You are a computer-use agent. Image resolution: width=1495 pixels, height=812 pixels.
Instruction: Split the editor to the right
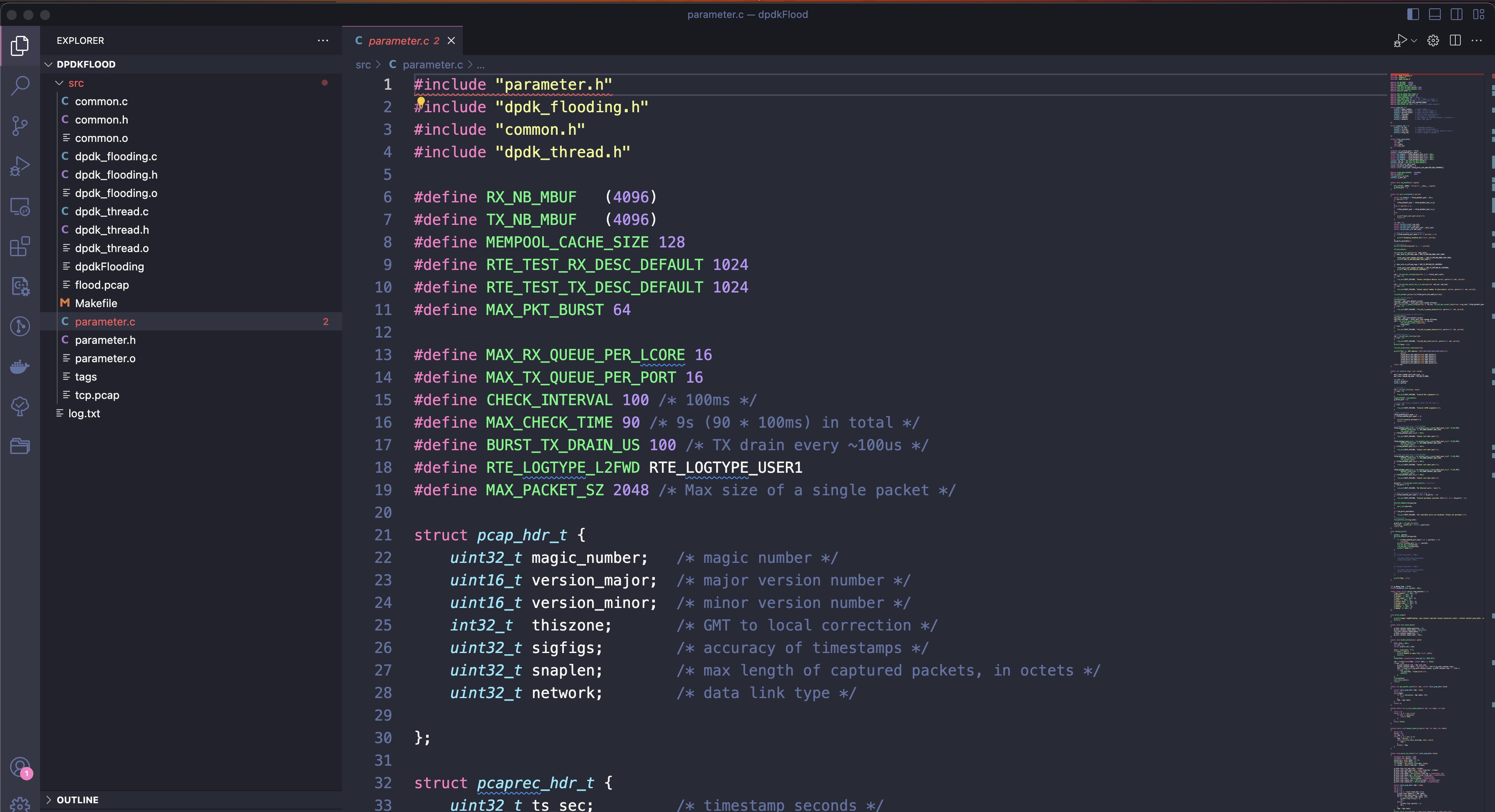[1455, 40]
